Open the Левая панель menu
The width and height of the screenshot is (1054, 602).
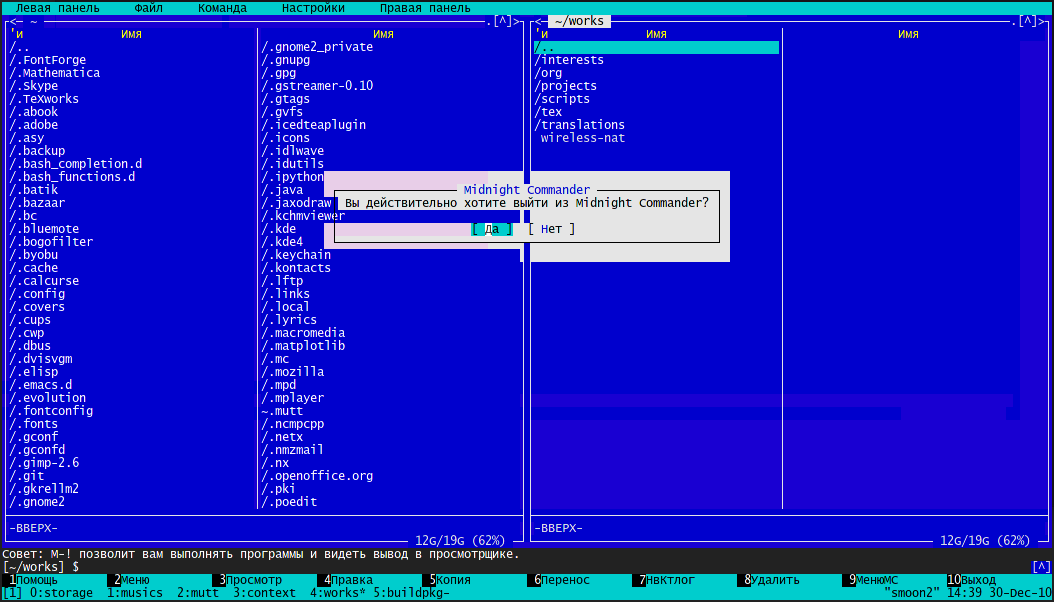click(x=57, y=8)
